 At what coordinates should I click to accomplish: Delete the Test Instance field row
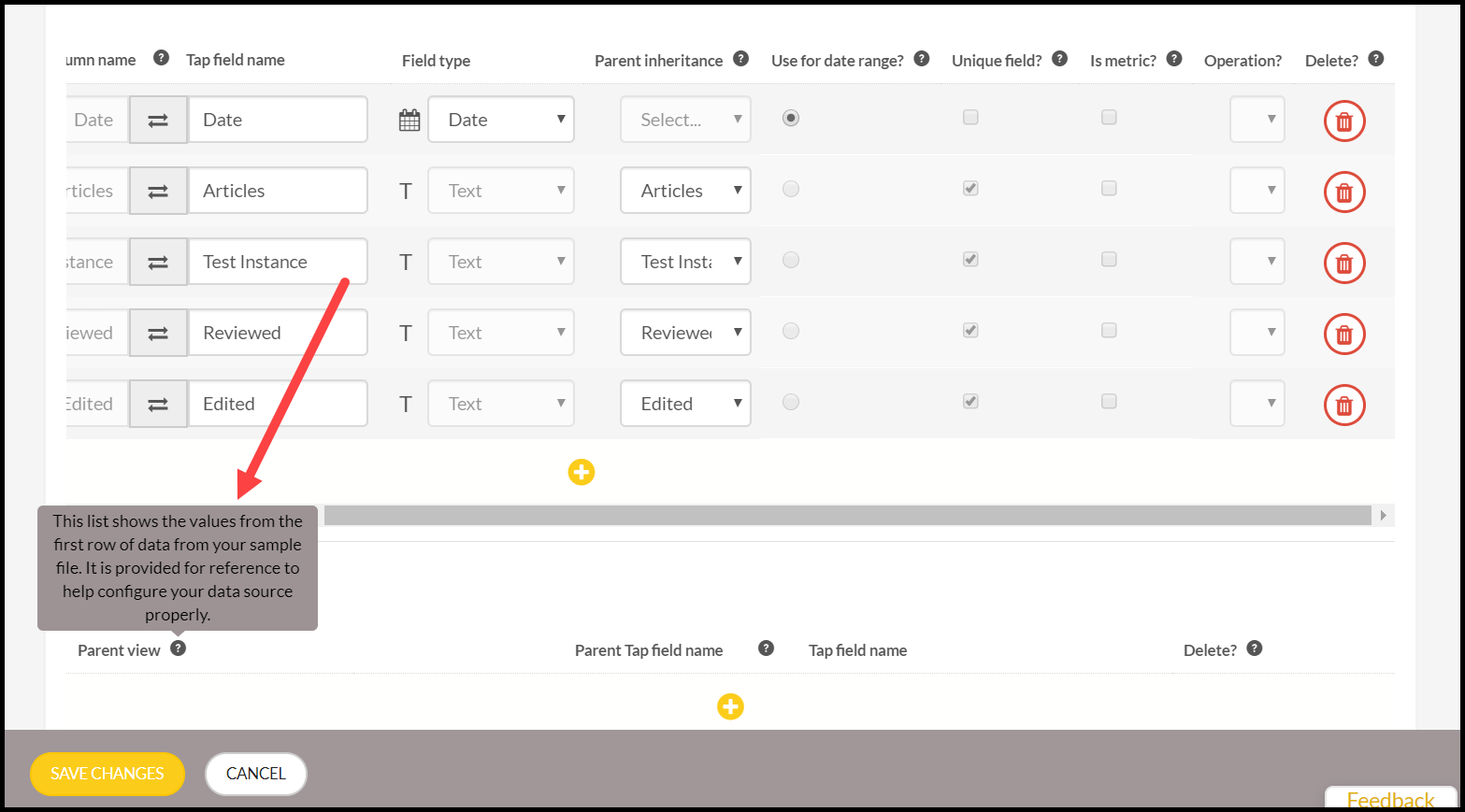1344,263
